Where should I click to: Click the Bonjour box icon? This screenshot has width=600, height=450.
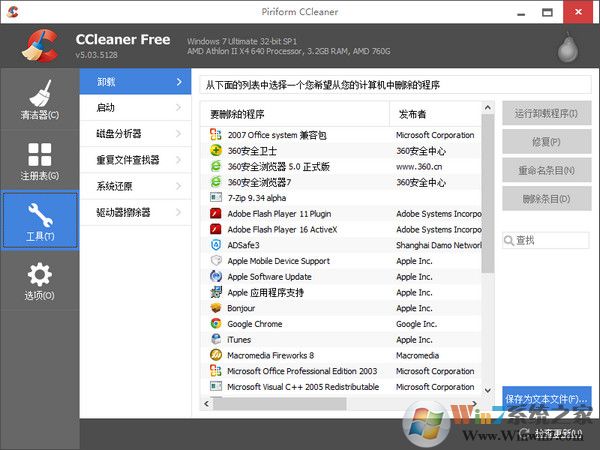pyautogui.click(x=216, y=308)
